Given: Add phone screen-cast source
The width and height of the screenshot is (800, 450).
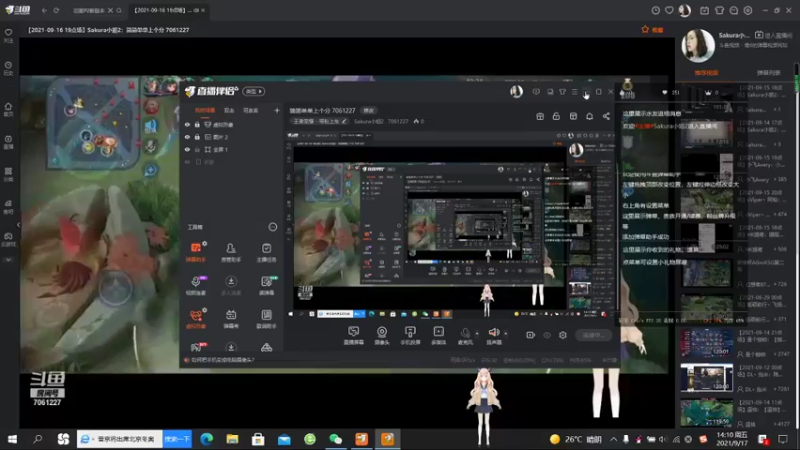Looking at the screenshot, I should (410, 335).
